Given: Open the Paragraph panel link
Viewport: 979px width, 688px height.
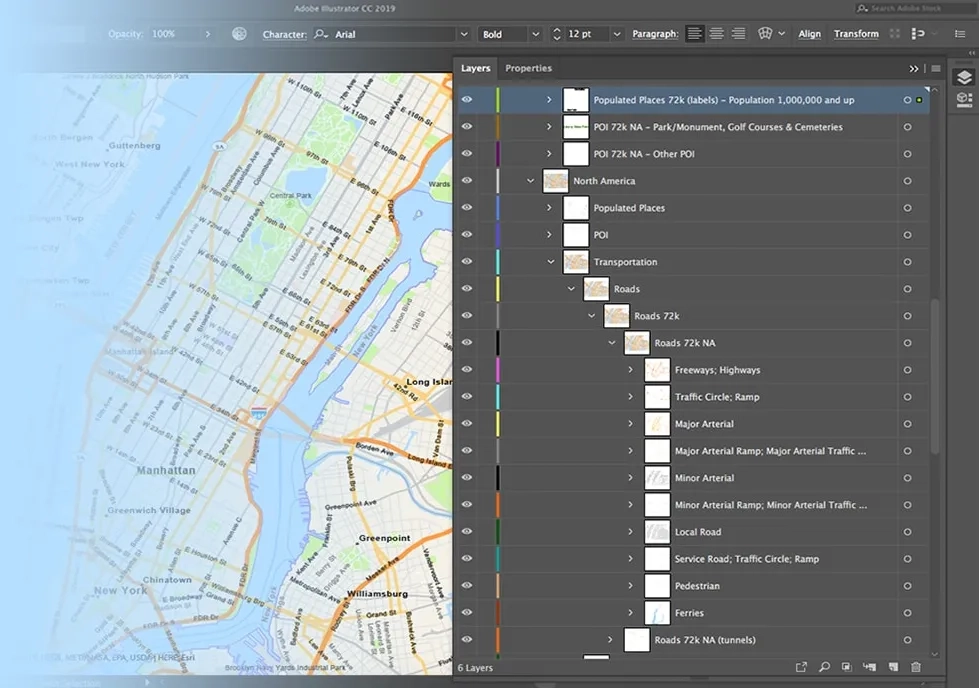Looking at the screenshot, I should [x=655, y=34].
